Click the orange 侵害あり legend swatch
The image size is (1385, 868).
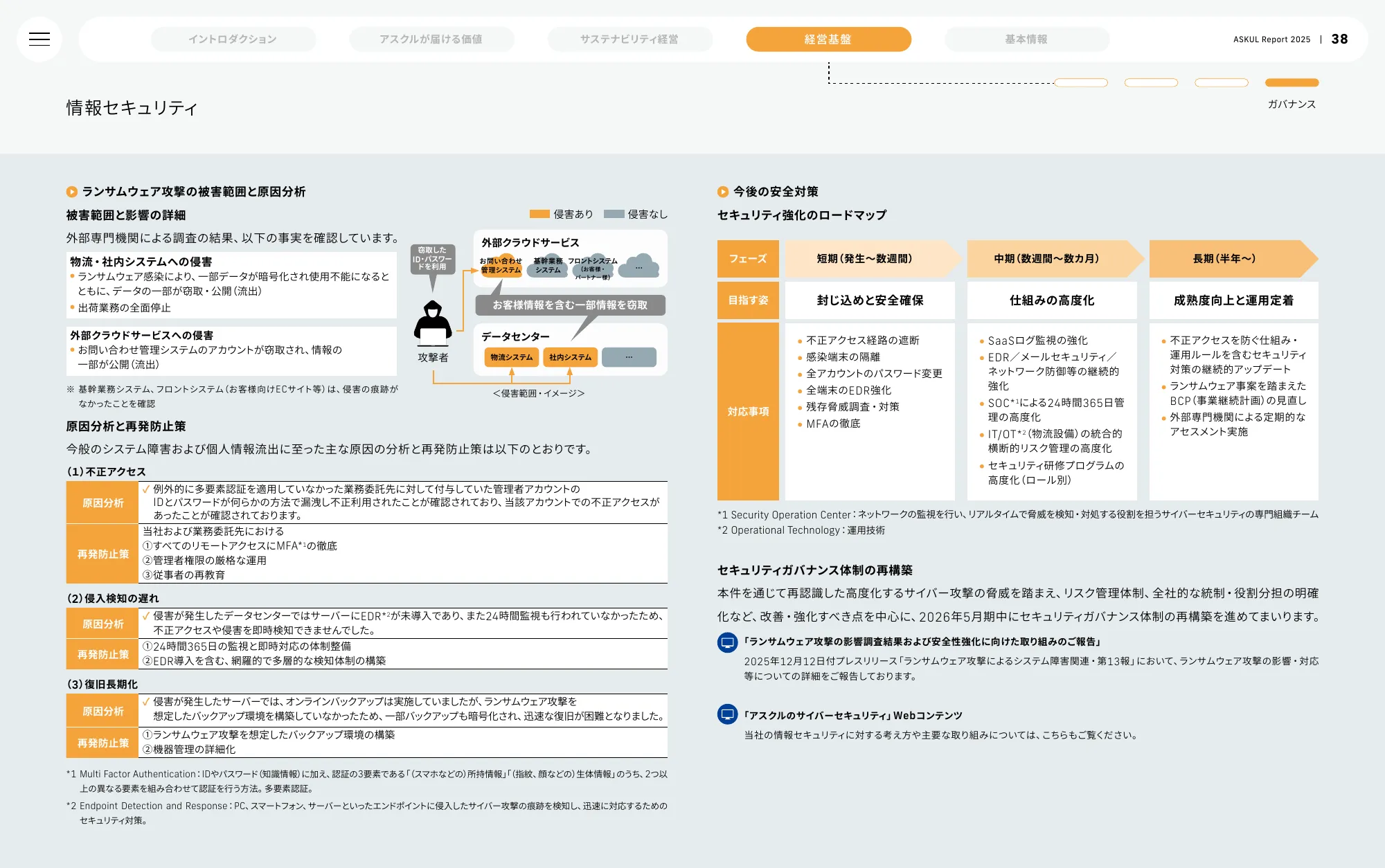(x=539, y=215)
